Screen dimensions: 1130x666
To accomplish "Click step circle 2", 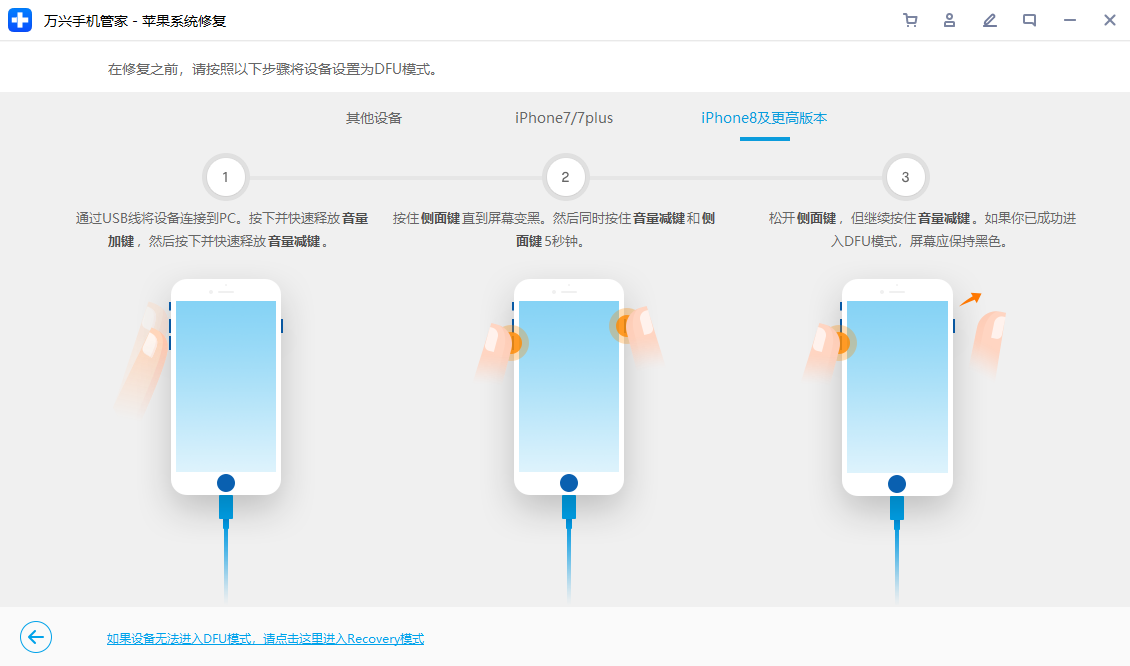I will pos(565,176).
